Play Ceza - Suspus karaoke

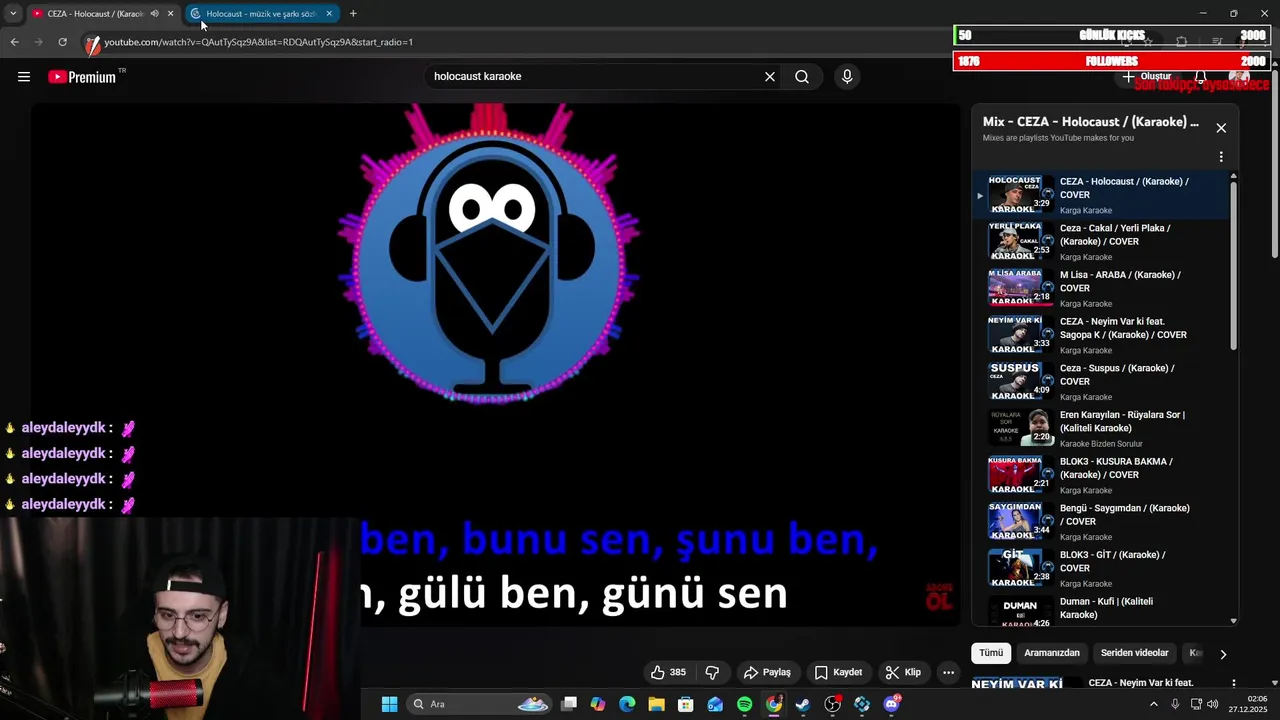tap(1101, 382)
